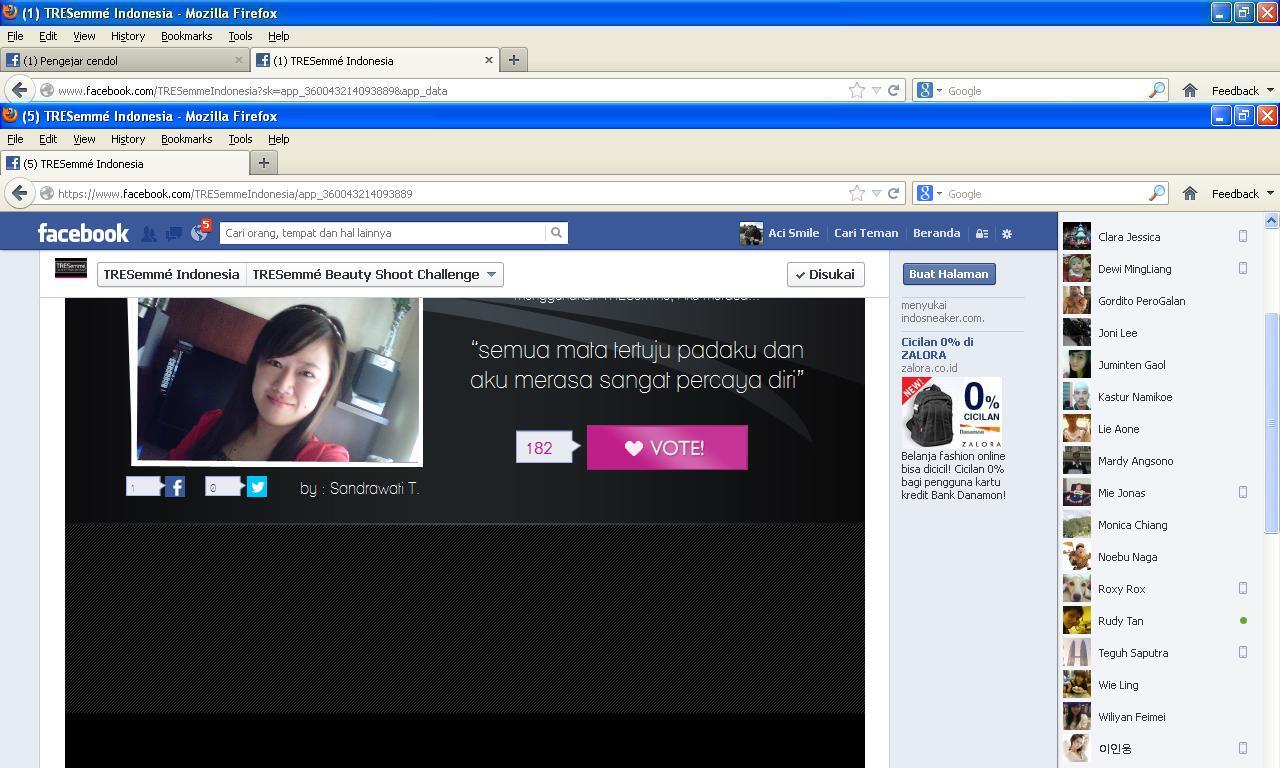Open Cari Teman link

(x=866, y=233)
